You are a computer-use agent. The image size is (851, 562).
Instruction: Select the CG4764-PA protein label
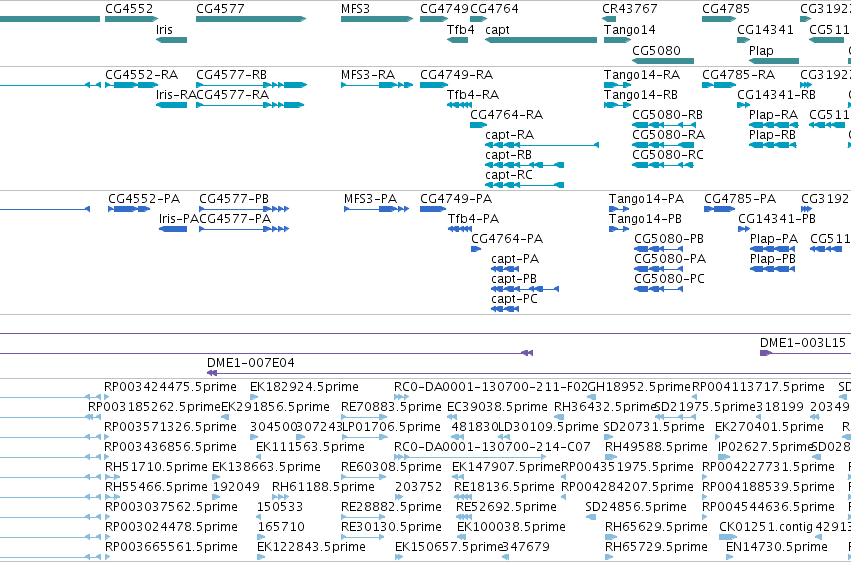tap(507, 239)
